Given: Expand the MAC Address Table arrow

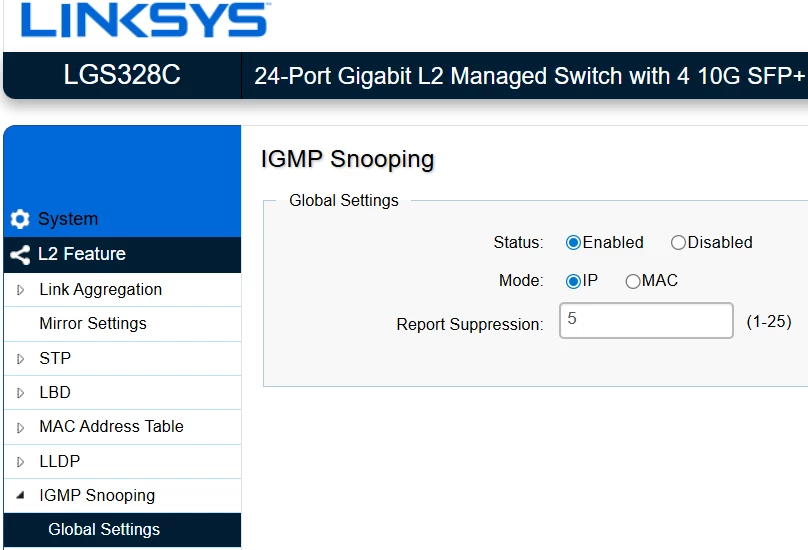Looking at the screenshot, I should [21, 427].
